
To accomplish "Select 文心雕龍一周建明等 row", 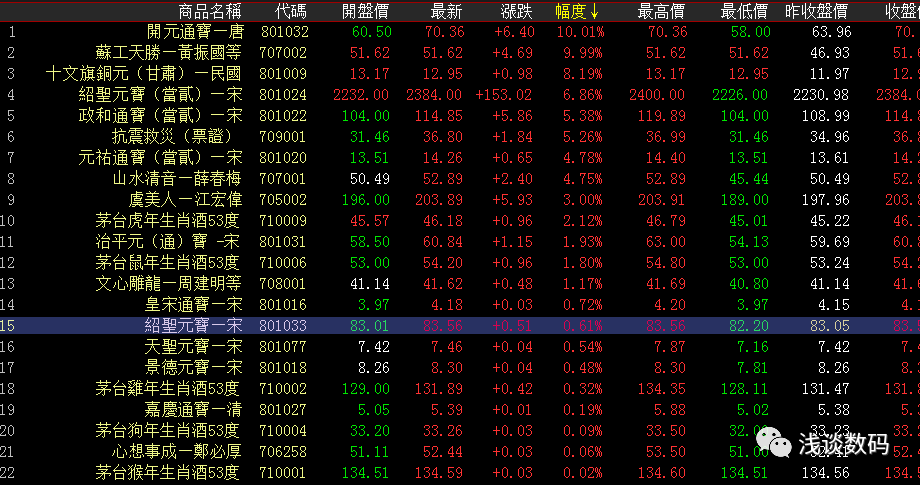I will point(460,284).
